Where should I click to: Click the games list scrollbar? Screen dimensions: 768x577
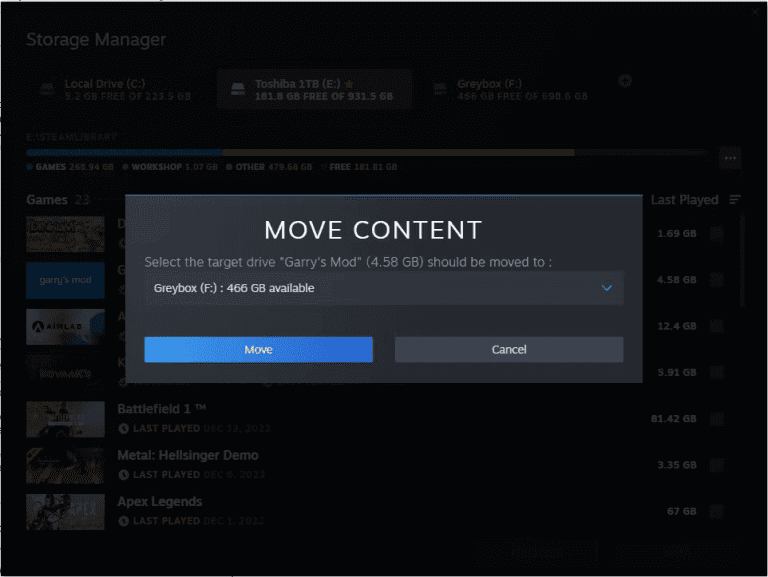(x=743, y=262)
